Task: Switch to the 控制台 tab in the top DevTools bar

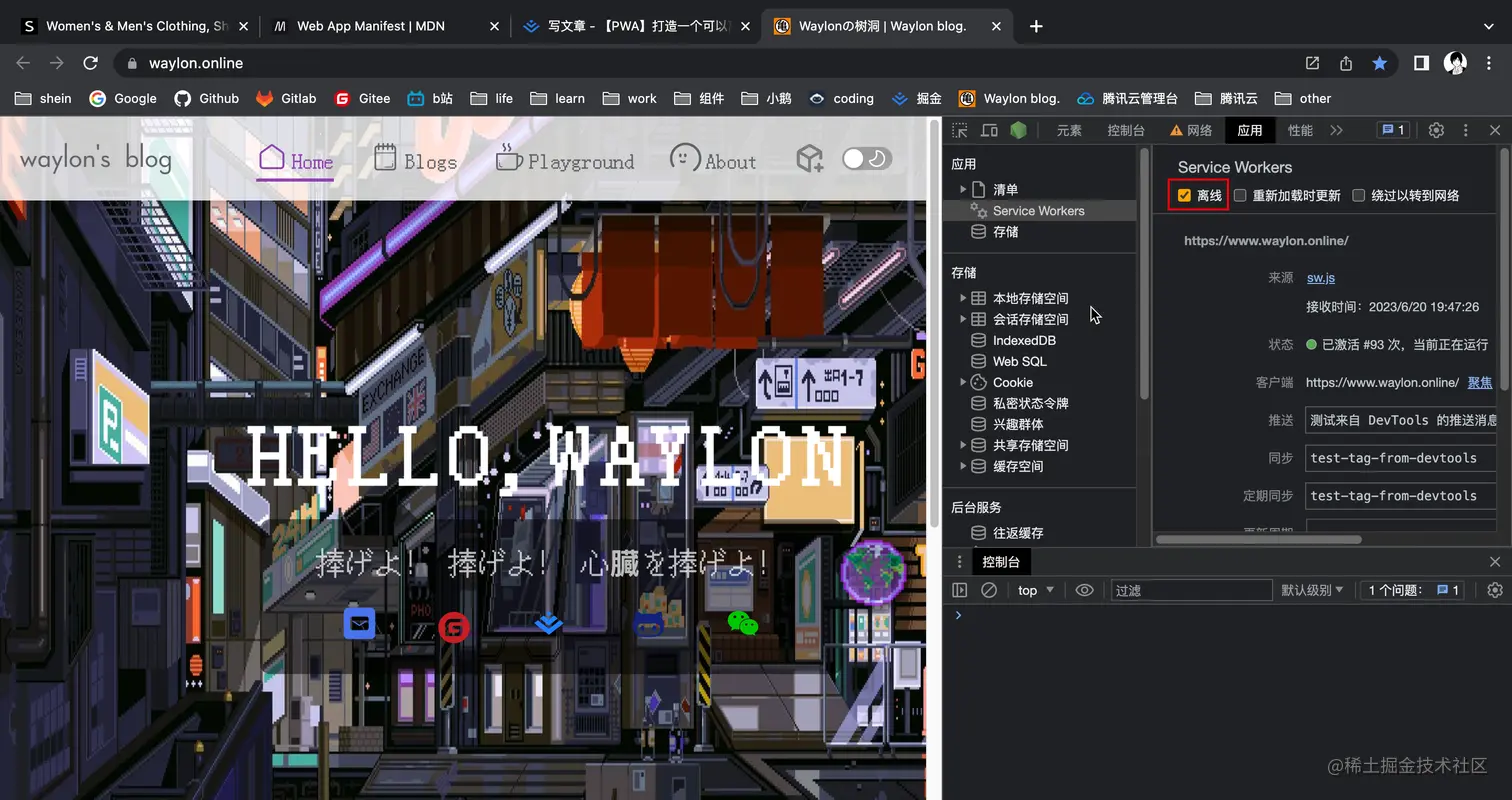Action: pyautogui.click(x=1126, y=130)
